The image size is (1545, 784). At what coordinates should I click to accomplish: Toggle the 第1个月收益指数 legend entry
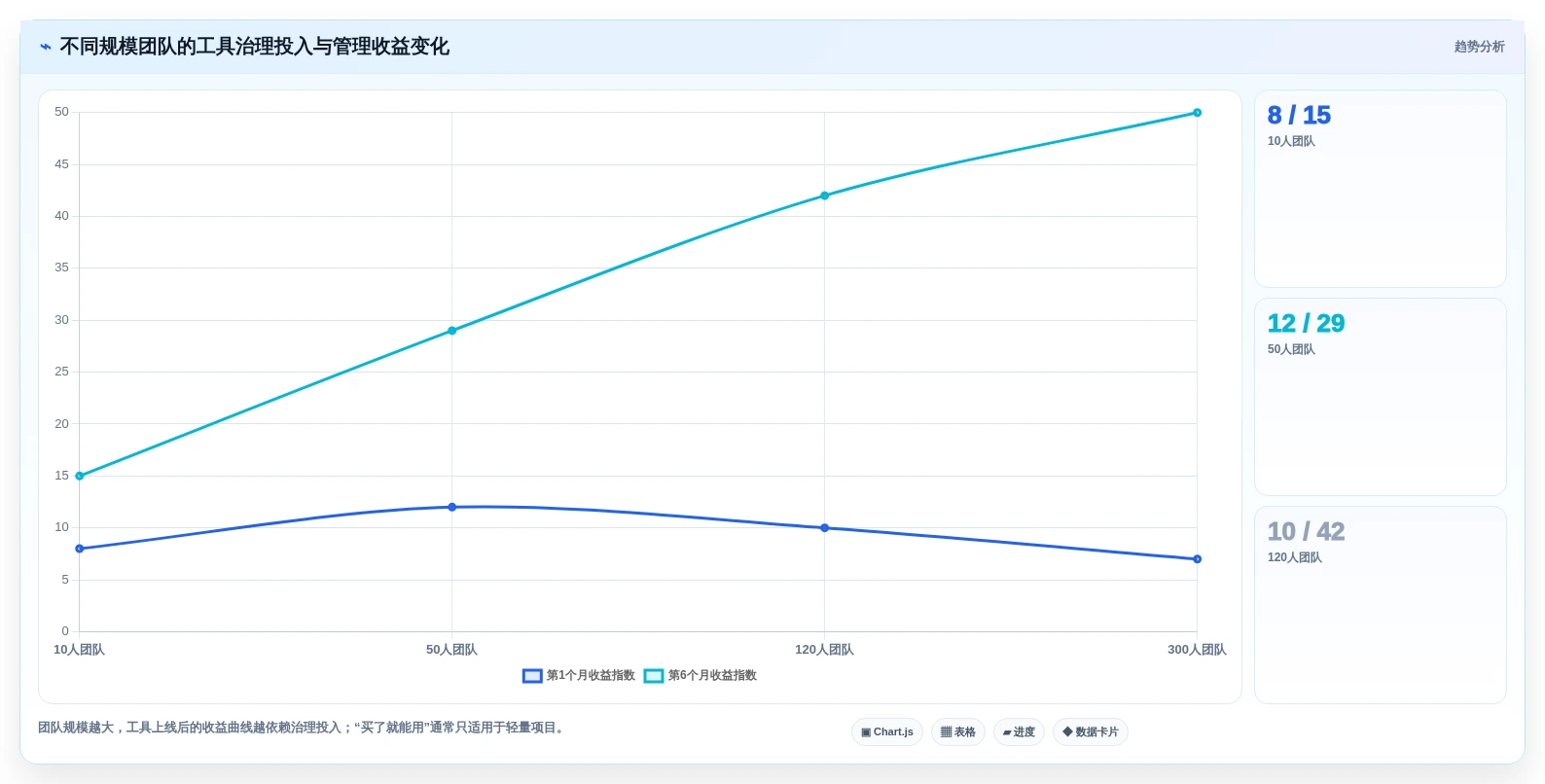(579, 675)
